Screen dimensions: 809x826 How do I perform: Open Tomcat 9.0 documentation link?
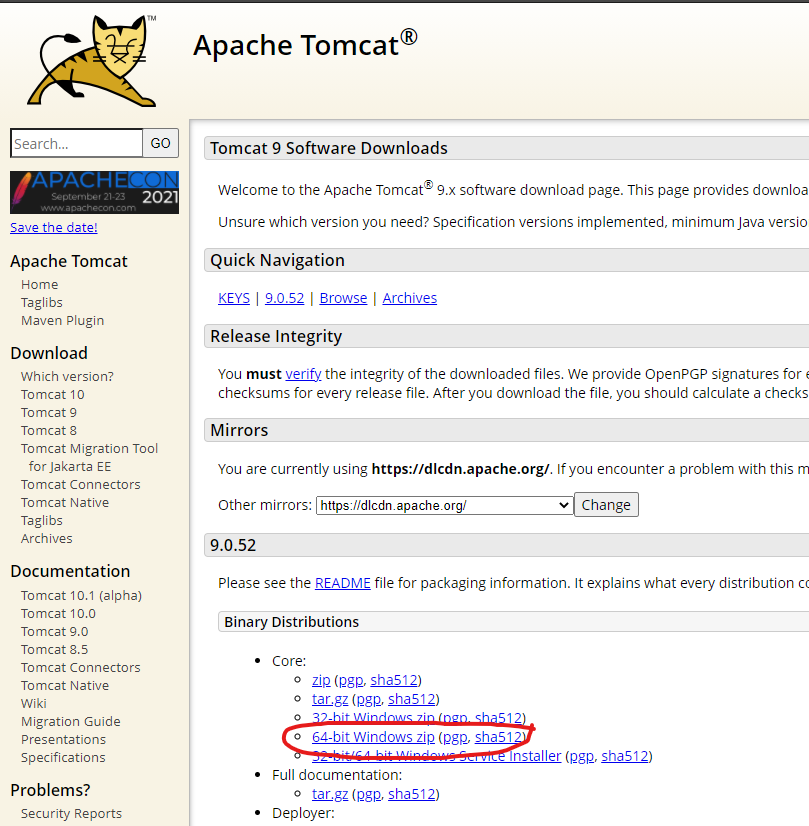[55, 632]
